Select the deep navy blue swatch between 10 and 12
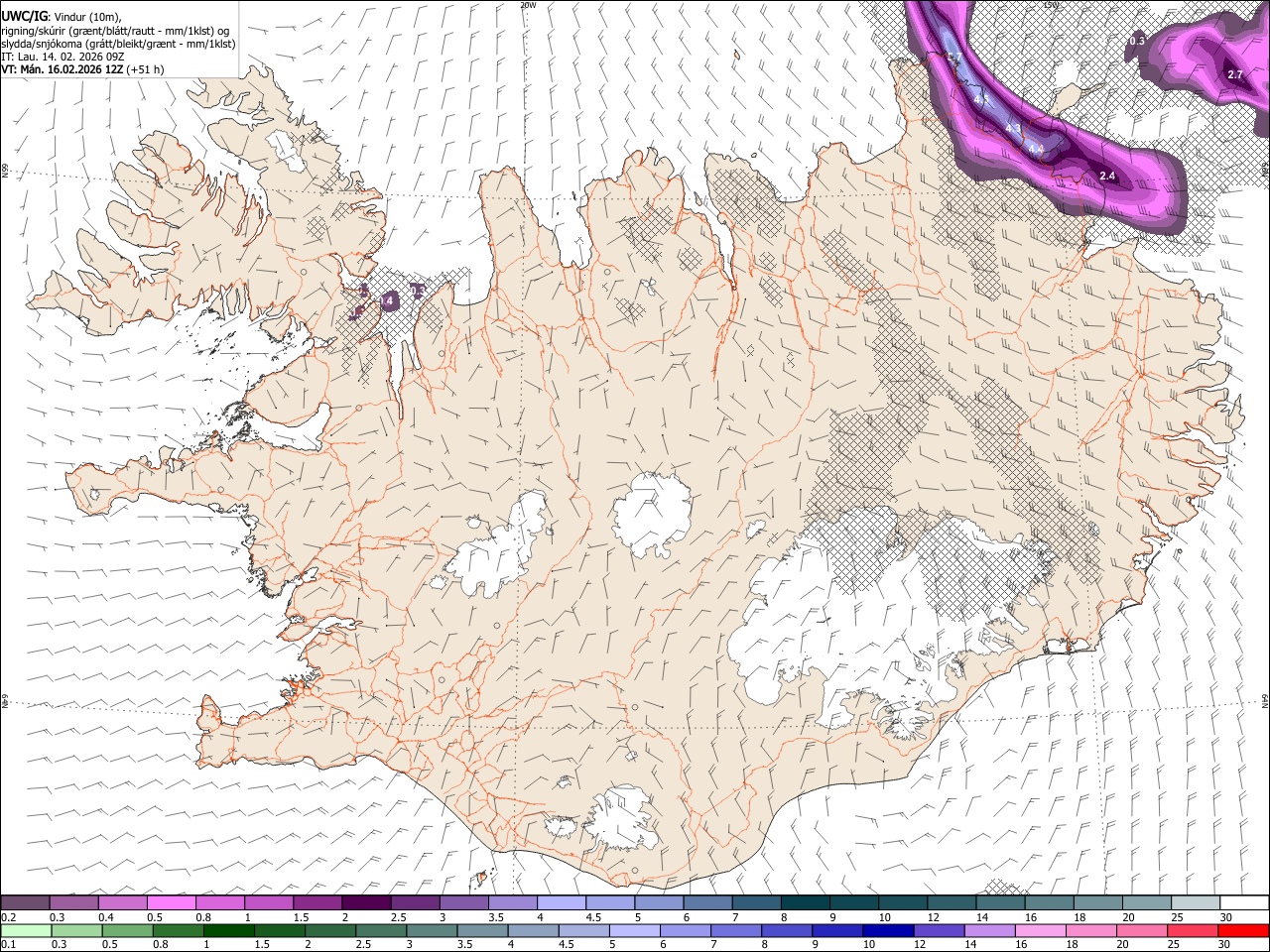The height and width of the screenshot is (952, 1270). tap(887, 930)
